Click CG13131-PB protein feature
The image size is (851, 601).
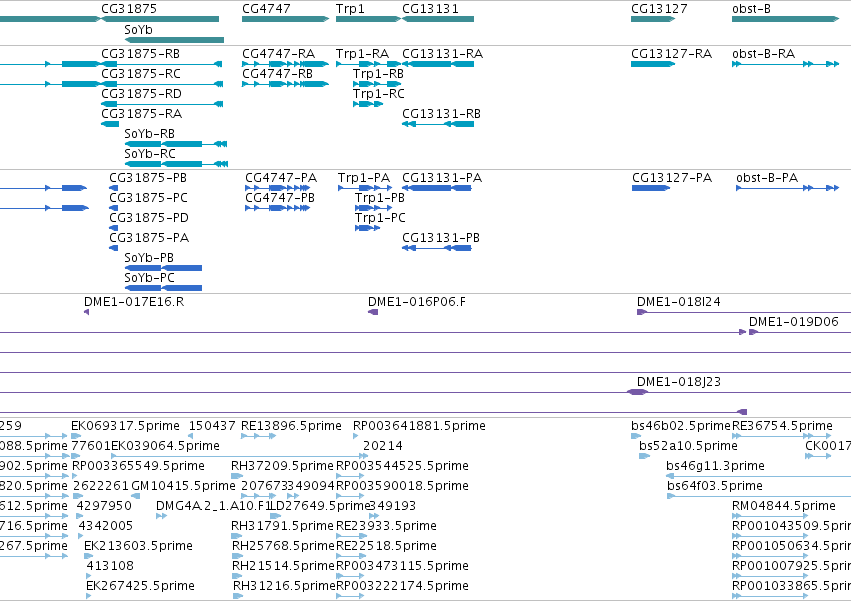pos(437,248)
